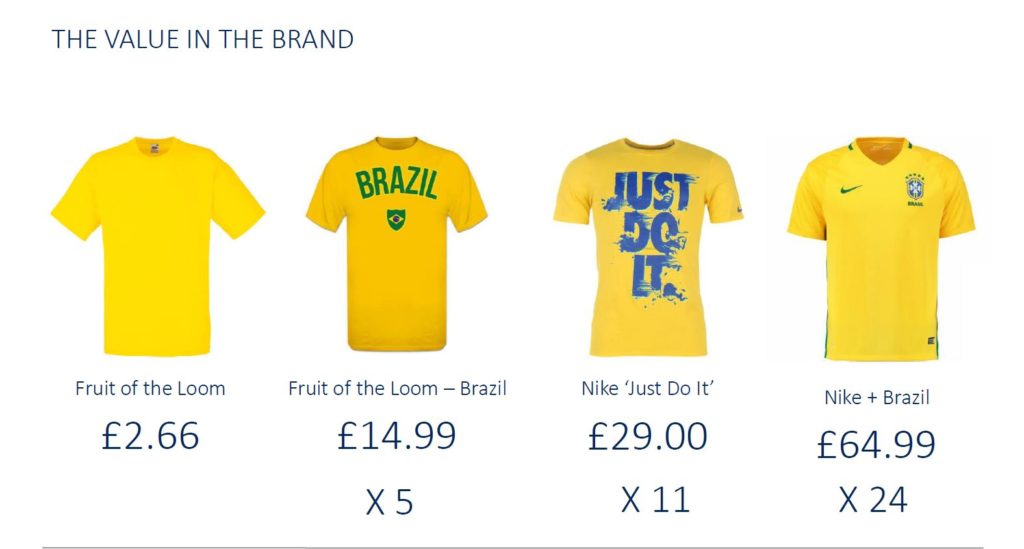This screenshot has width=1024, height=549.
Task: Click the 'Fruit of the Loom – Brazil' caption
Action: coord(397,388)
